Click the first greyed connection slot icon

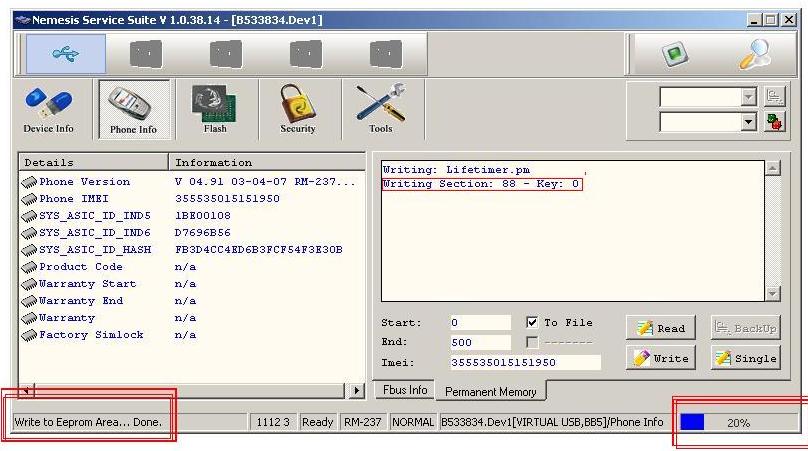click(x=146, y=54)
